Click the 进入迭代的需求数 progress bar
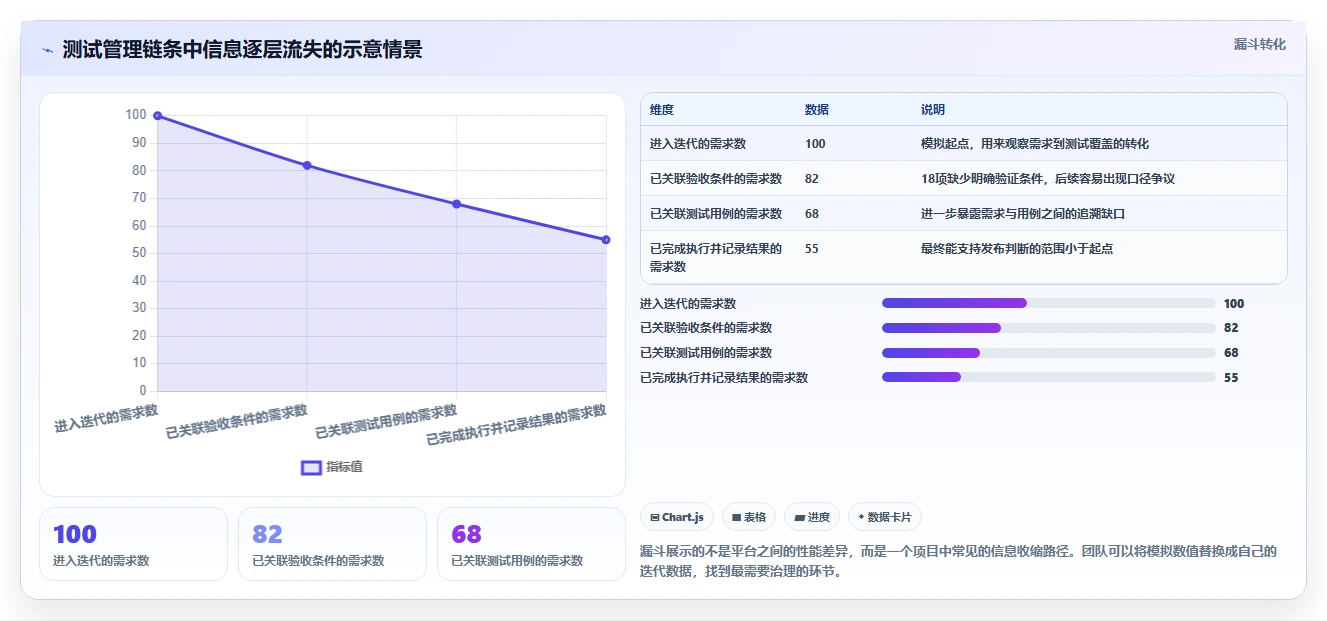 point(1049,303)
